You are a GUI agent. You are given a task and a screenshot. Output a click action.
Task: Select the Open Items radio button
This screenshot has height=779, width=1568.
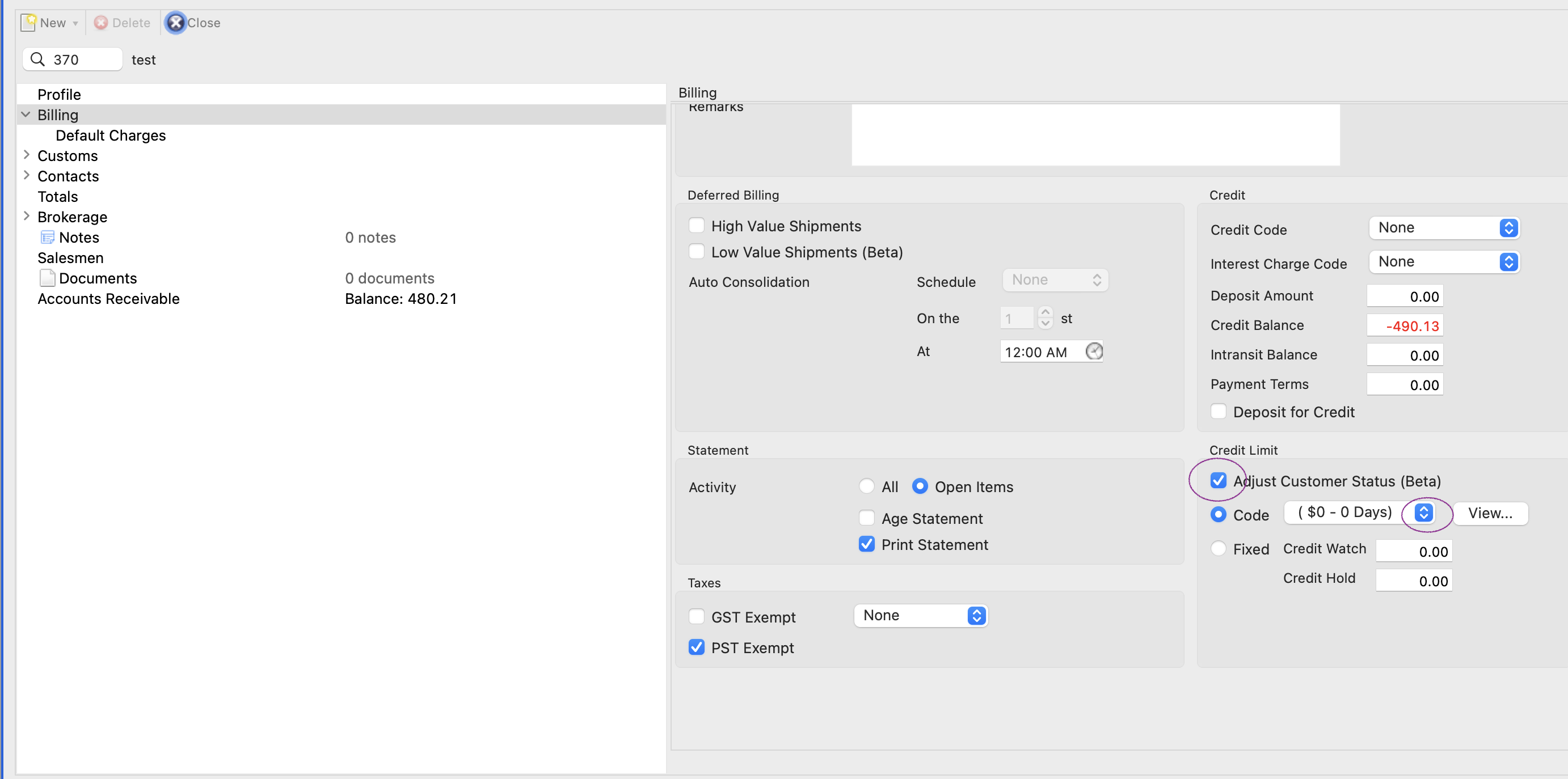pyautogui.click(x=920, y=486)
